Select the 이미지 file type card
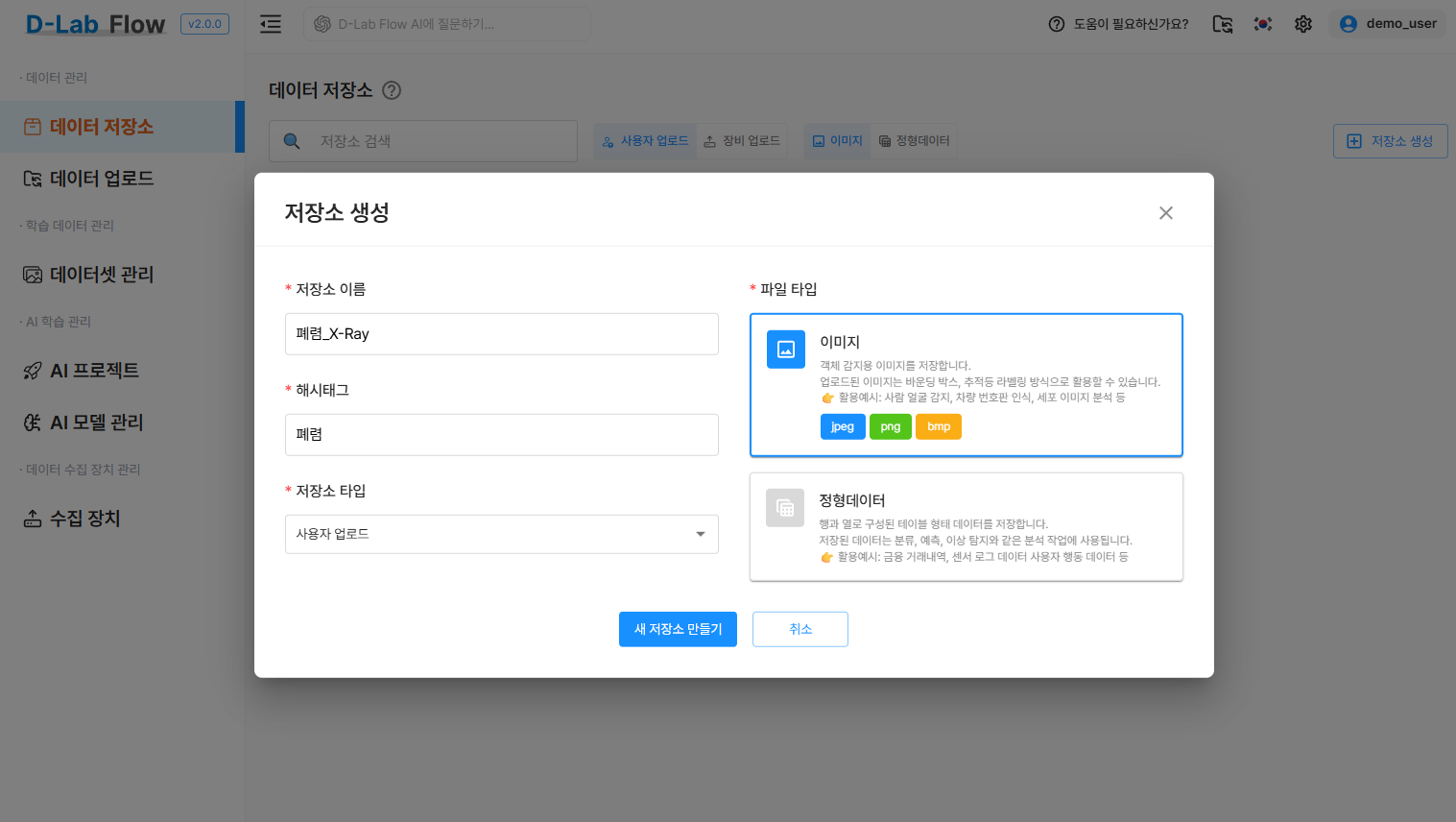This screenshot has width=1456, height=822. click(x=967, y=384)
